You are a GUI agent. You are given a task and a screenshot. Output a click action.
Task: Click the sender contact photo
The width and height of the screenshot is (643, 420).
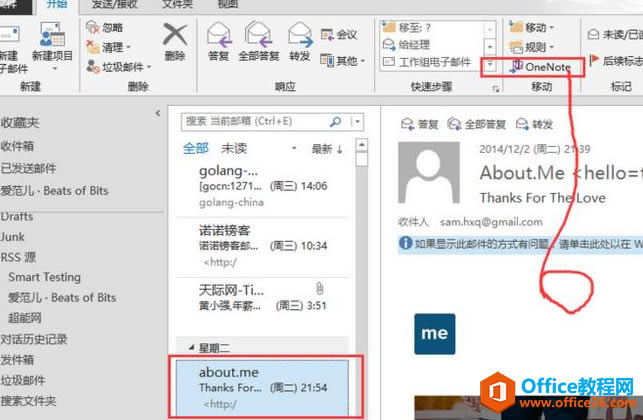(x=429, y=172)
